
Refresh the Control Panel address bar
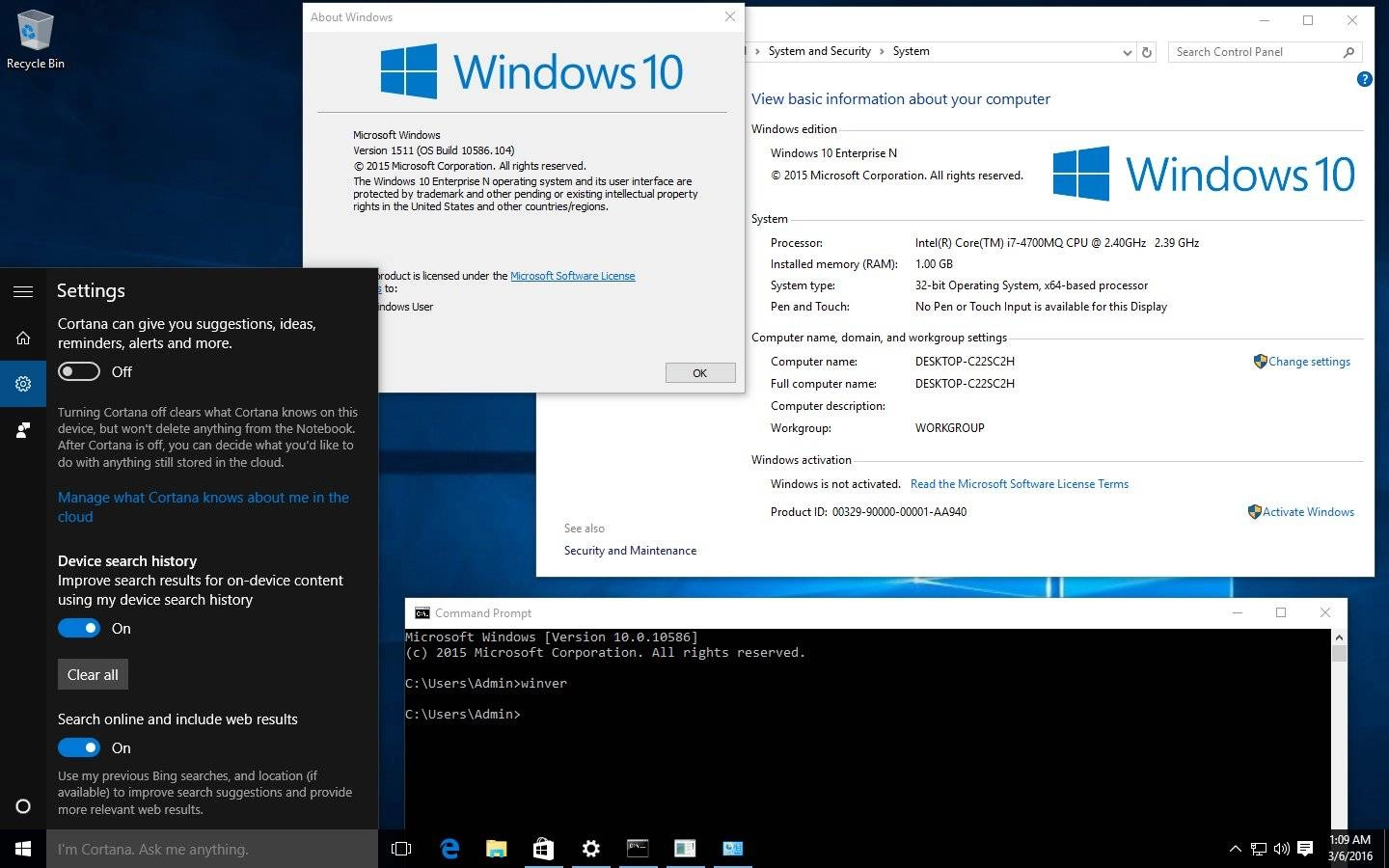point(1147,52)
